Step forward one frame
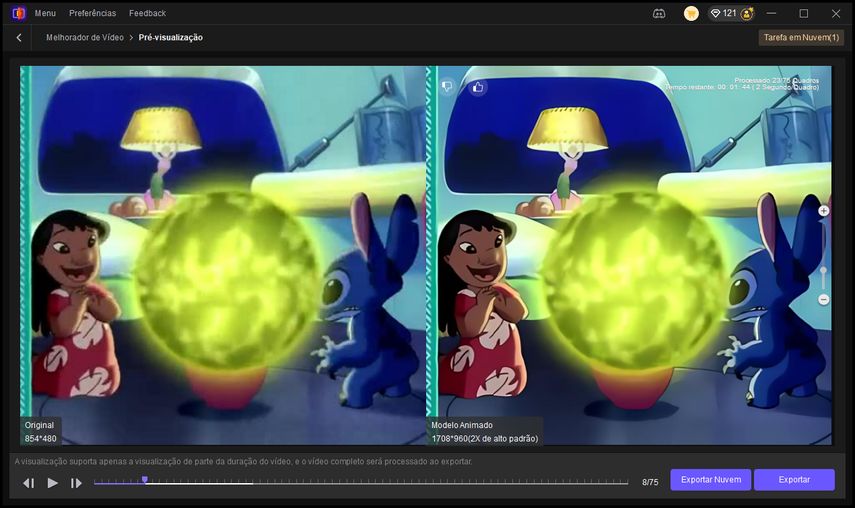855x508 pixels. point(76,483)
